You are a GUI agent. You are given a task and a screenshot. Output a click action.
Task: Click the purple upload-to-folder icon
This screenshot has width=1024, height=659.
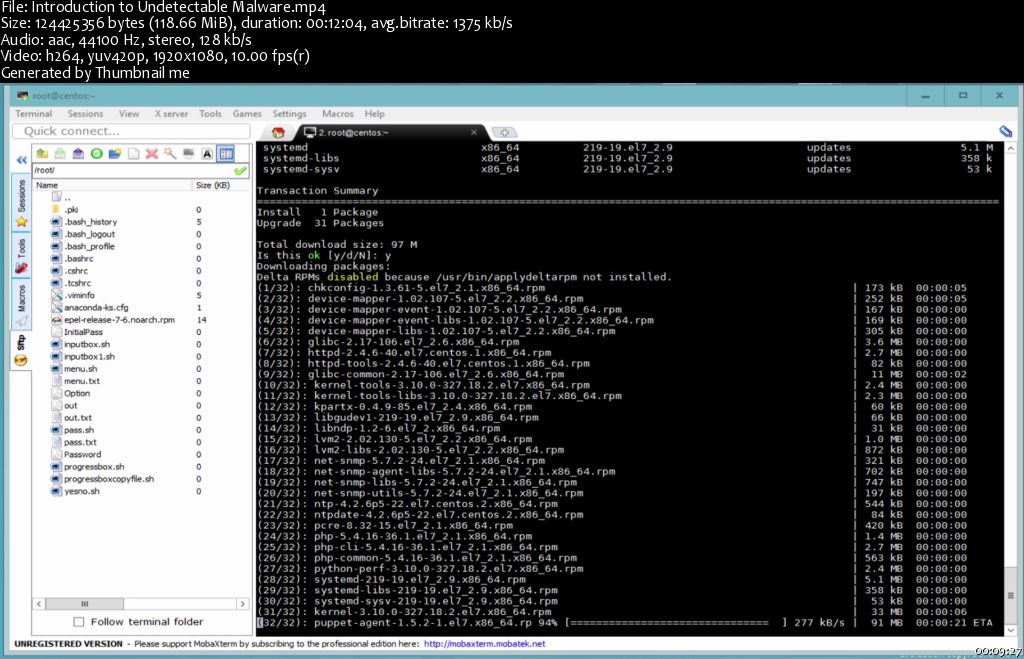coord(78,153)
